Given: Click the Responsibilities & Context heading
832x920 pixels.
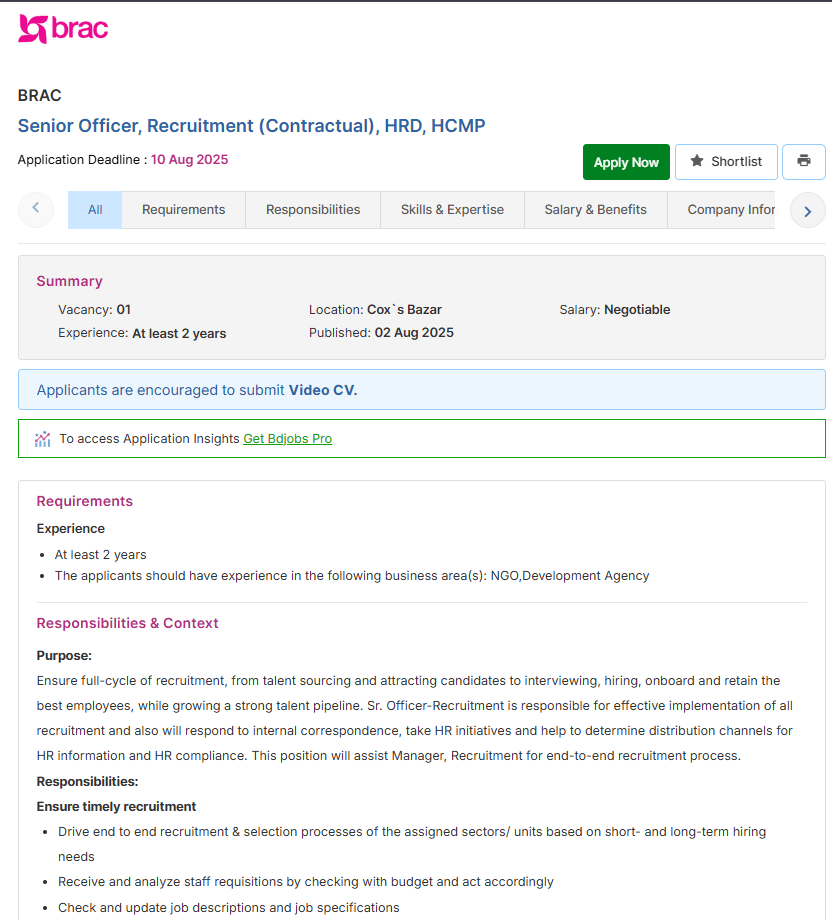Looking at the screenshot, I should [127, 623].
